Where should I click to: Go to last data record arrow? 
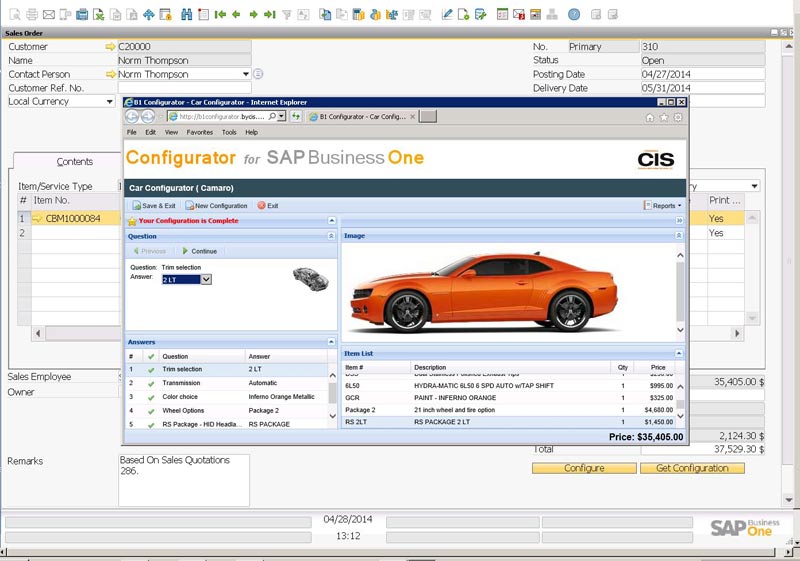270,14
